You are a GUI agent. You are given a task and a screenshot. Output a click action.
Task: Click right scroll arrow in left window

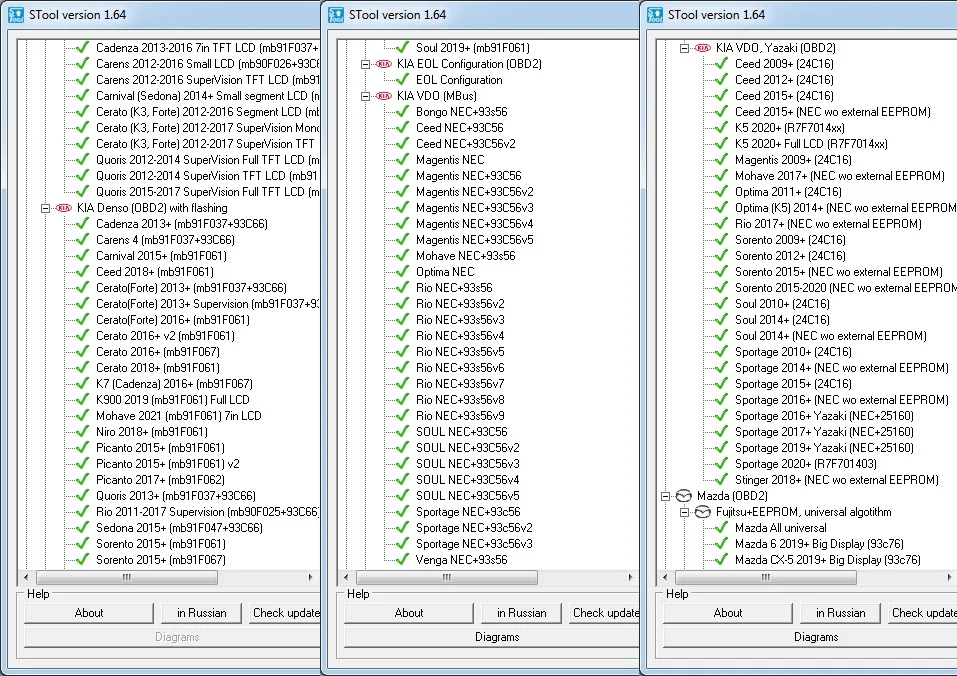(x=311, y=577)
